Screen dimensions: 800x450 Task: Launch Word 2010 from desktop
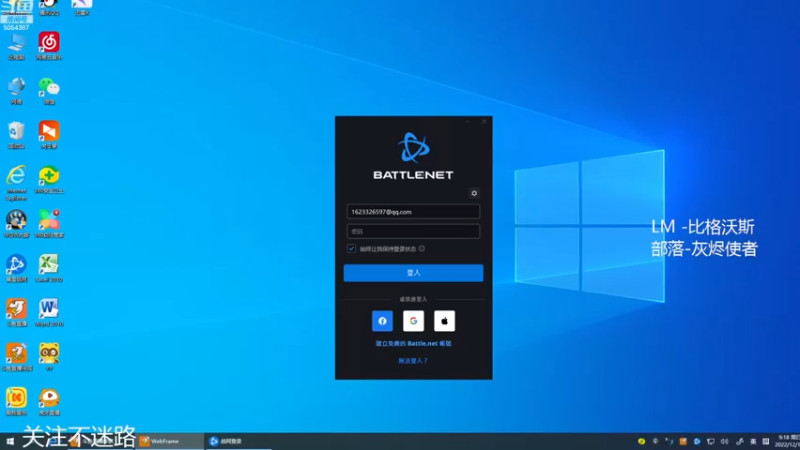point(49,313)
